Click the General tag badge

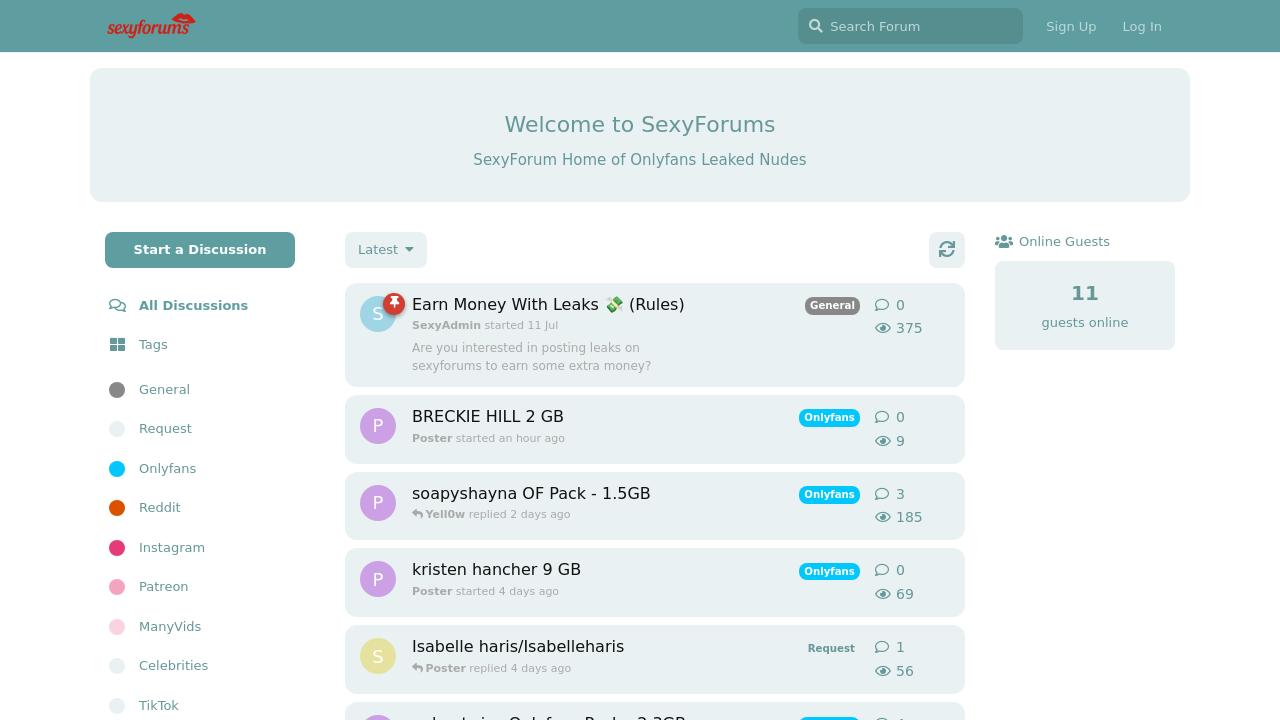[832, 306]
